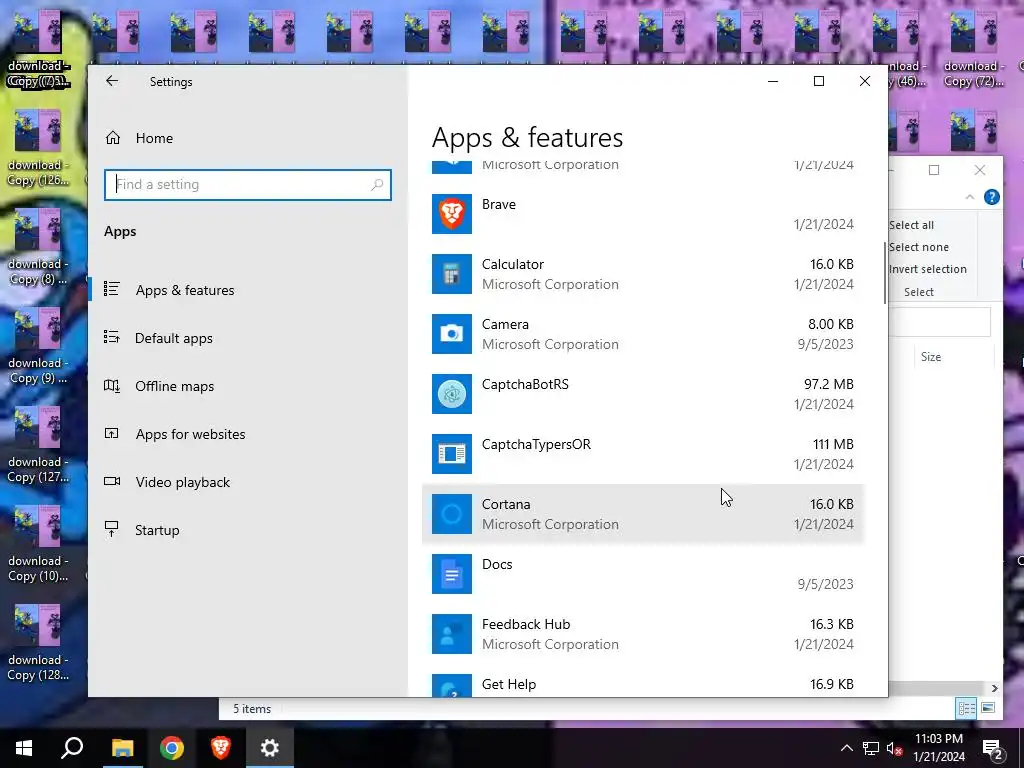Collapse the File Explorer ribbon chevron
1024x768 pixels.
[970, 197]
